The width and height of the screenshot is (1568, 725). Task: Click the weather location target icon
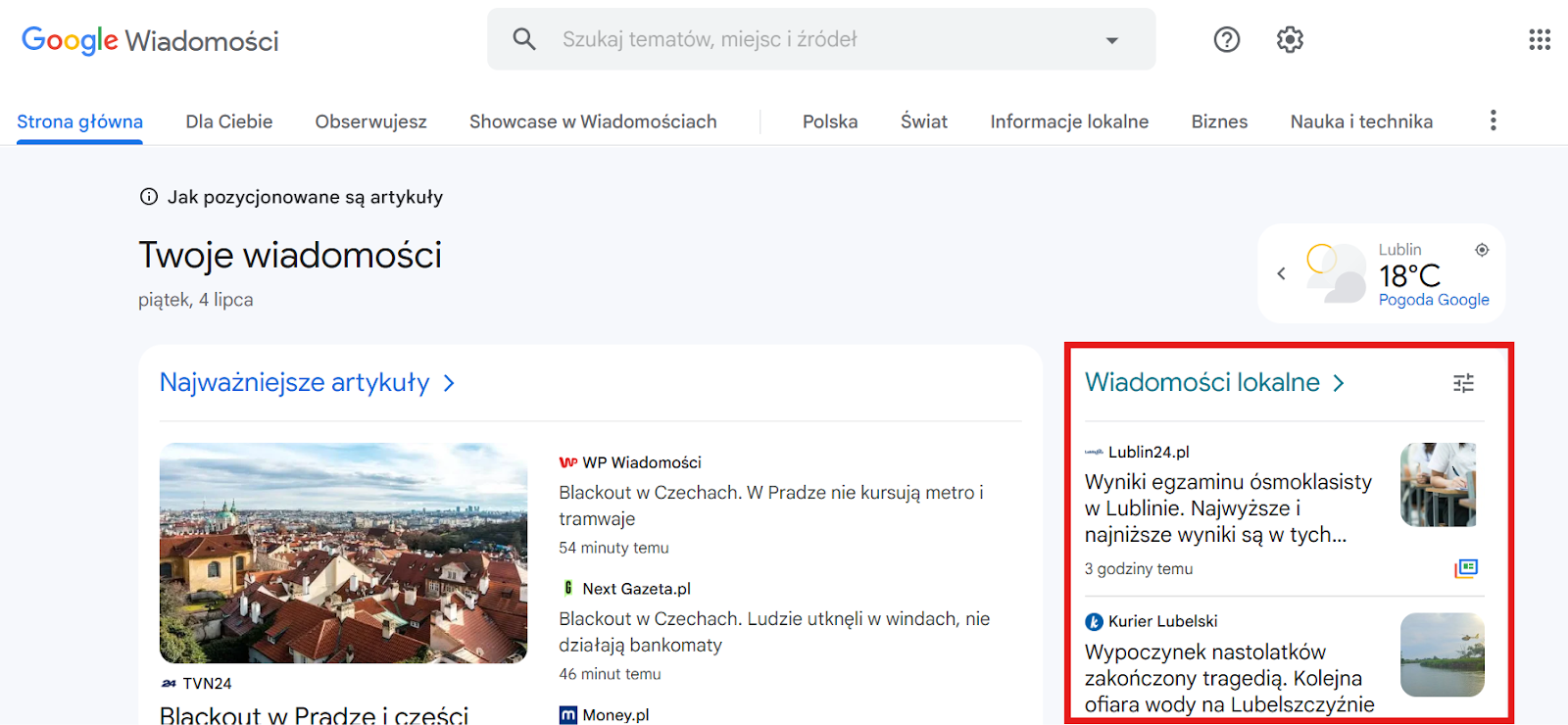point(1482,250)
